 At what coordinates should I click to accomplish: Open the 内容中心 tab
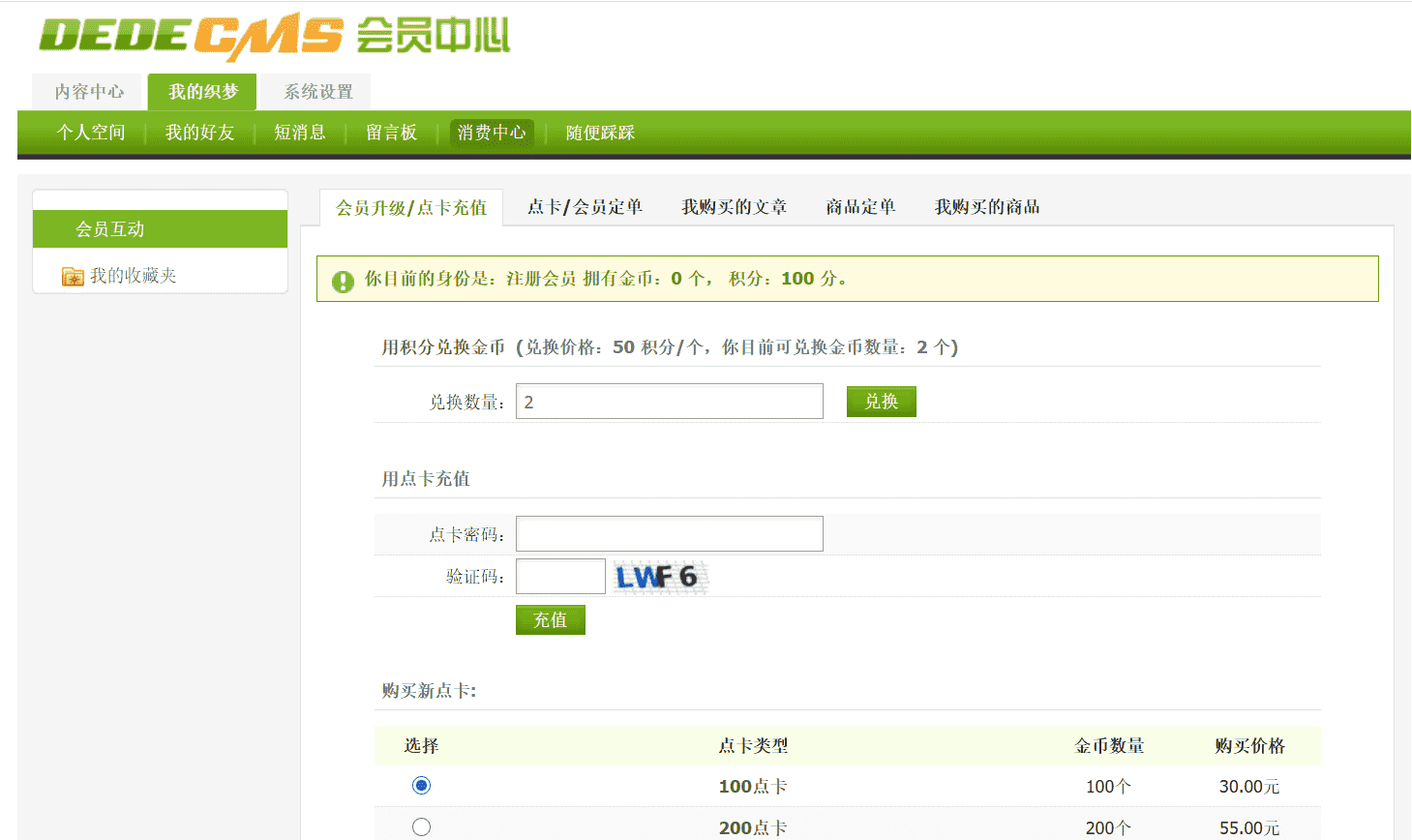pos(88,92)
